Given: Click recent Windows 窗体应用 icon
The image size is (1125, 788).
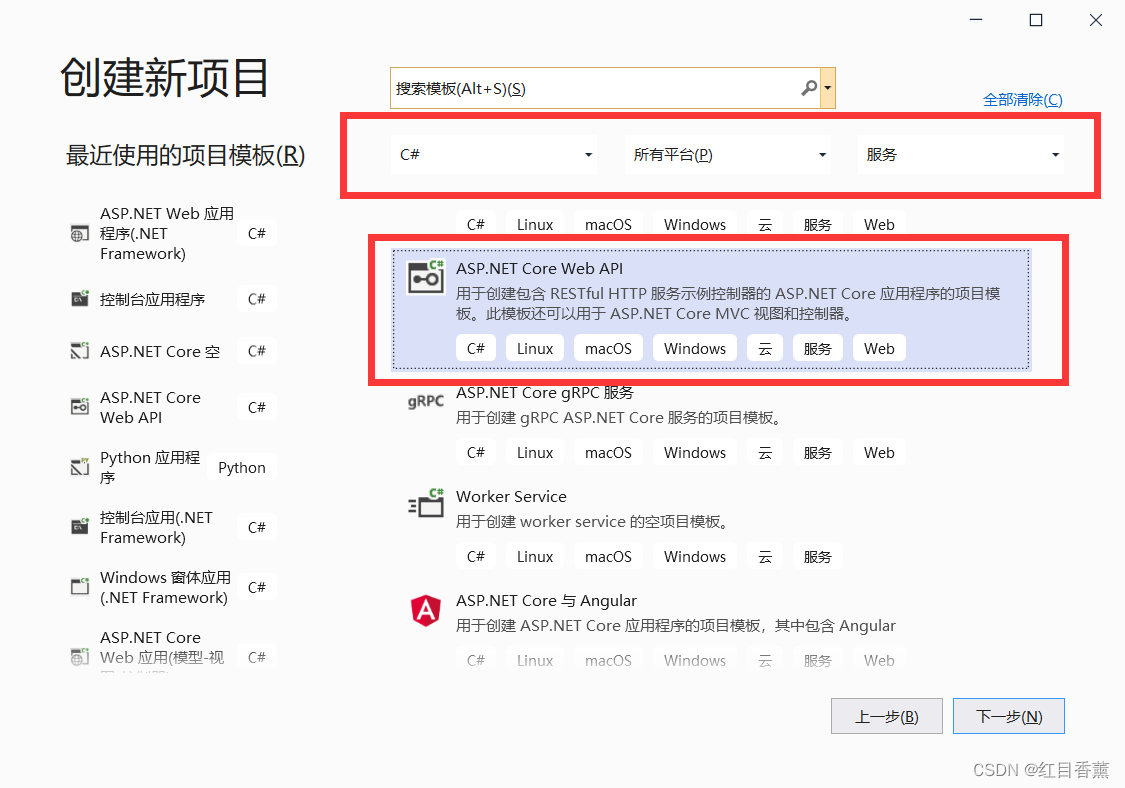Looking at the screenshot, I should 80,586.
